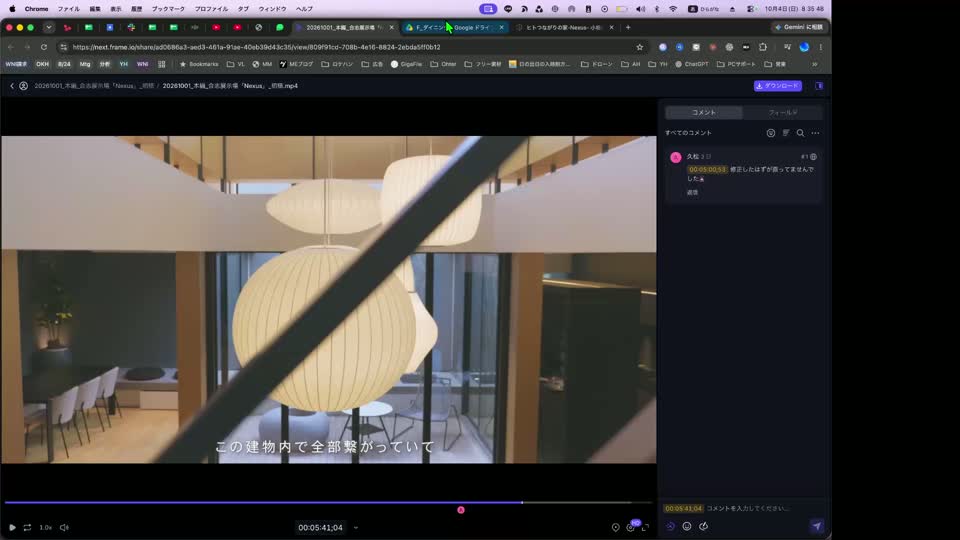This screenshot has height=540, width=960.
Task: Go back in Chrome browser
Action: pos(11,47)
